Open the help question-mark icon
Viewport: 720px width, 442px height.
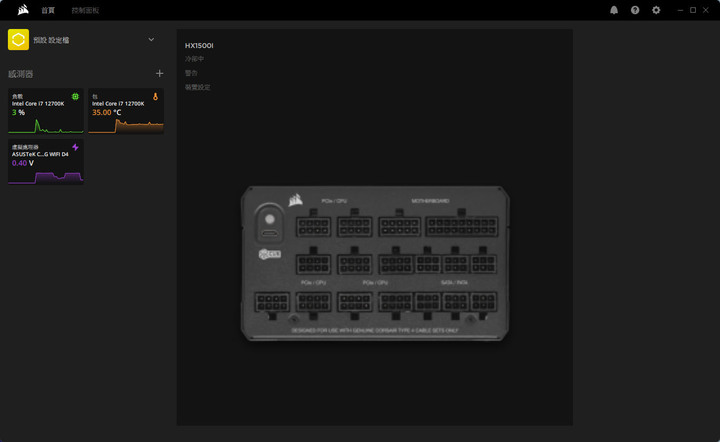pos(635,10)
